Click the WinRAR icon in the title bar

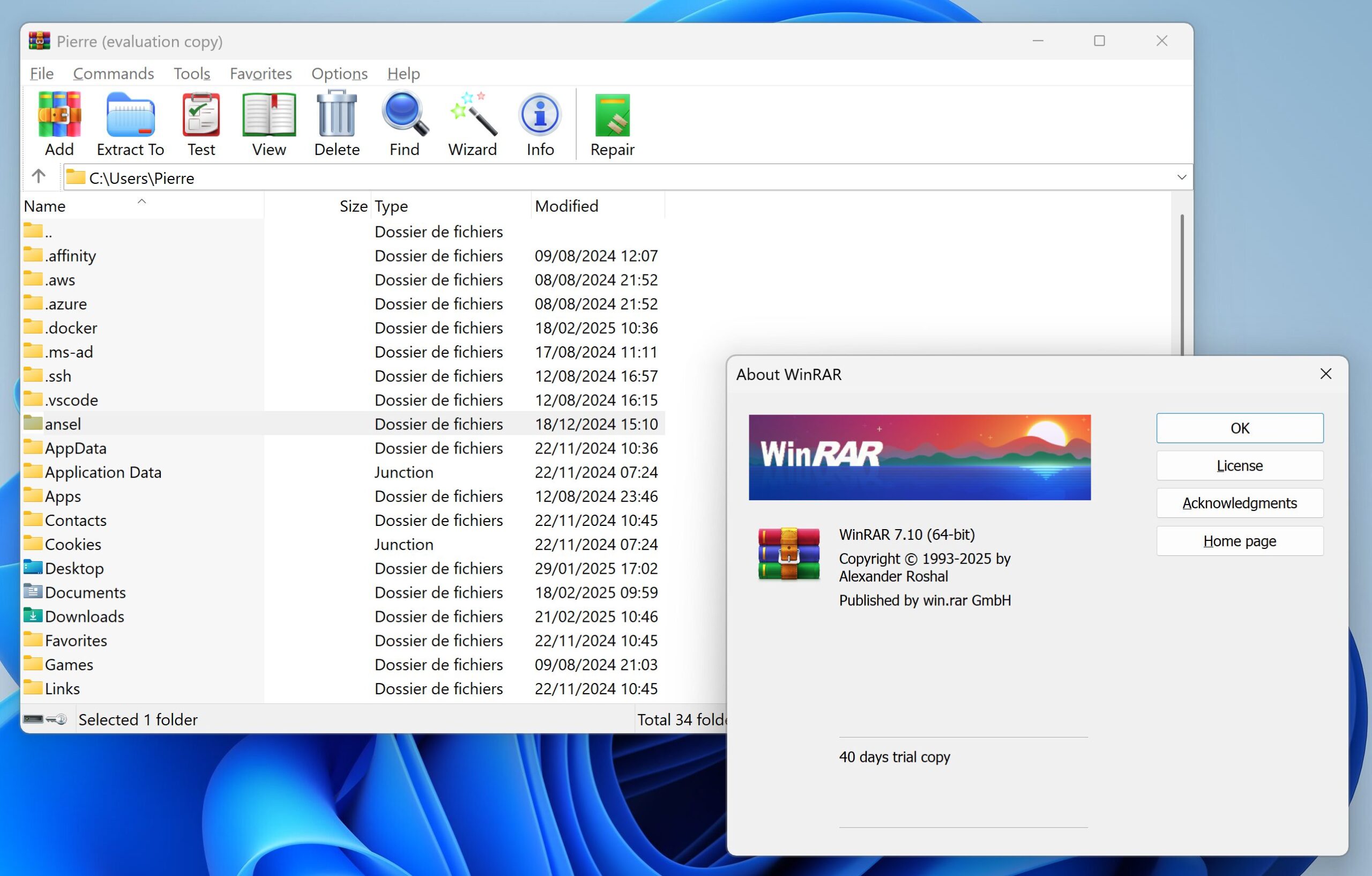pos(39,41)
